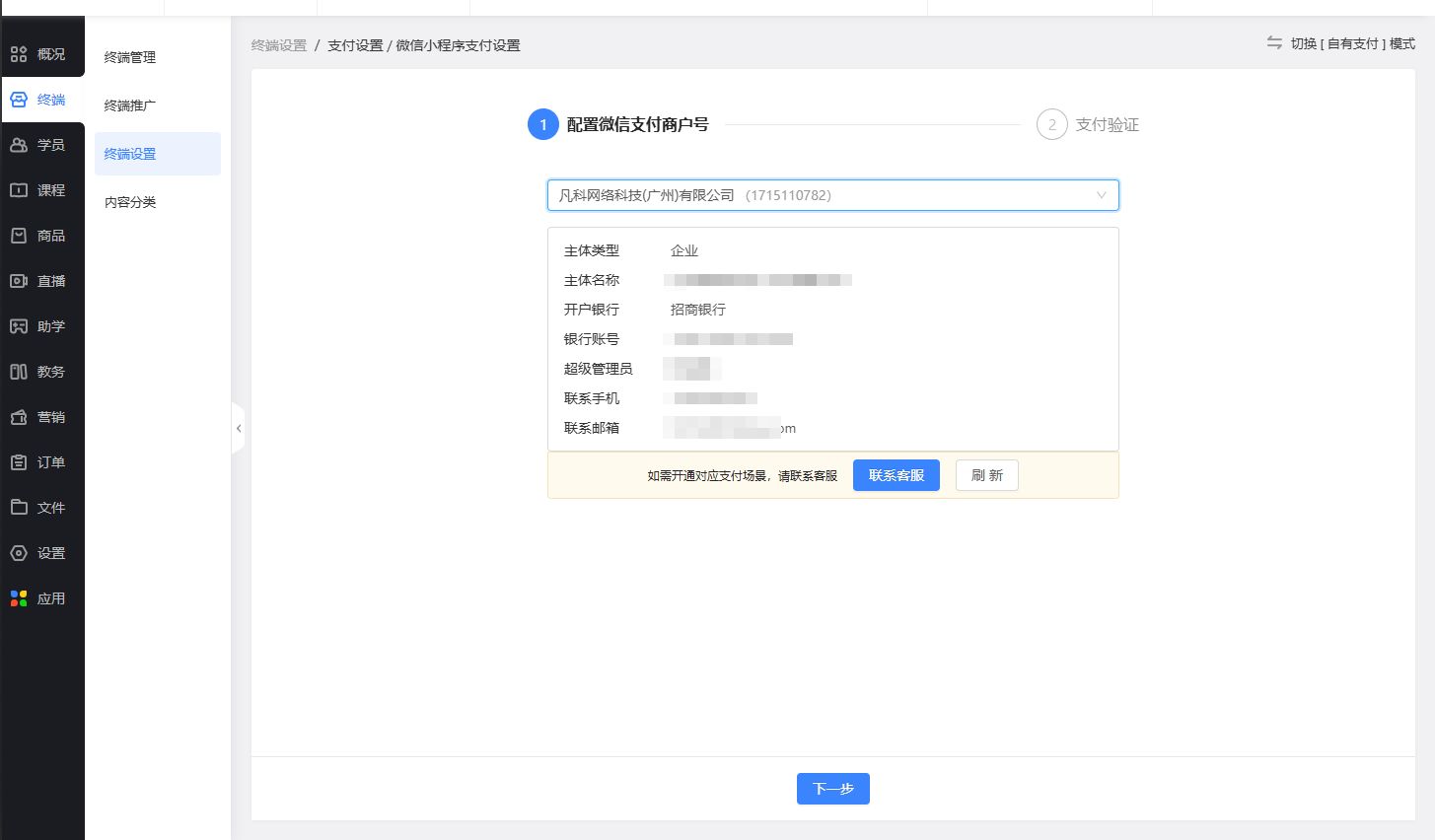Select 终端管理 menu item
This screenshot has width=1435, height=840.
pyautogui.click(x=130, y=57)
